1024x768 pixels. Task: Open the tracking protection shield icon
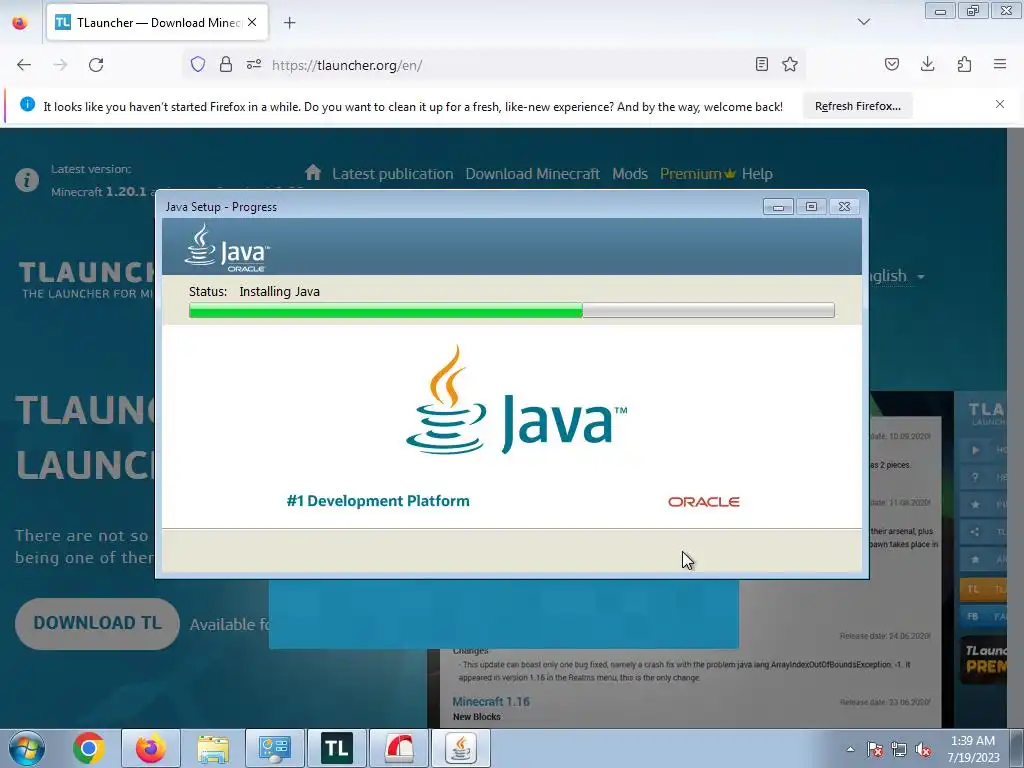coord(198,64)
